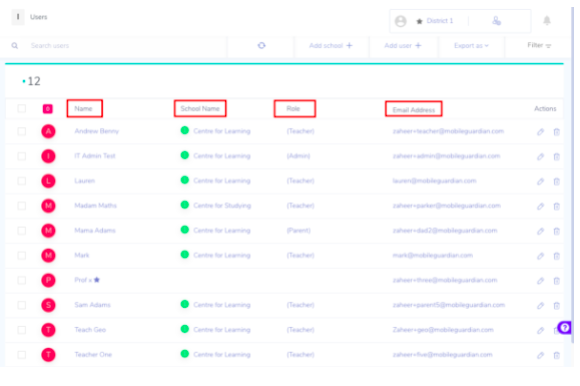This screenshot has width=580, height=386.
Task: Sort by Role column header
Action: point(293,109)
